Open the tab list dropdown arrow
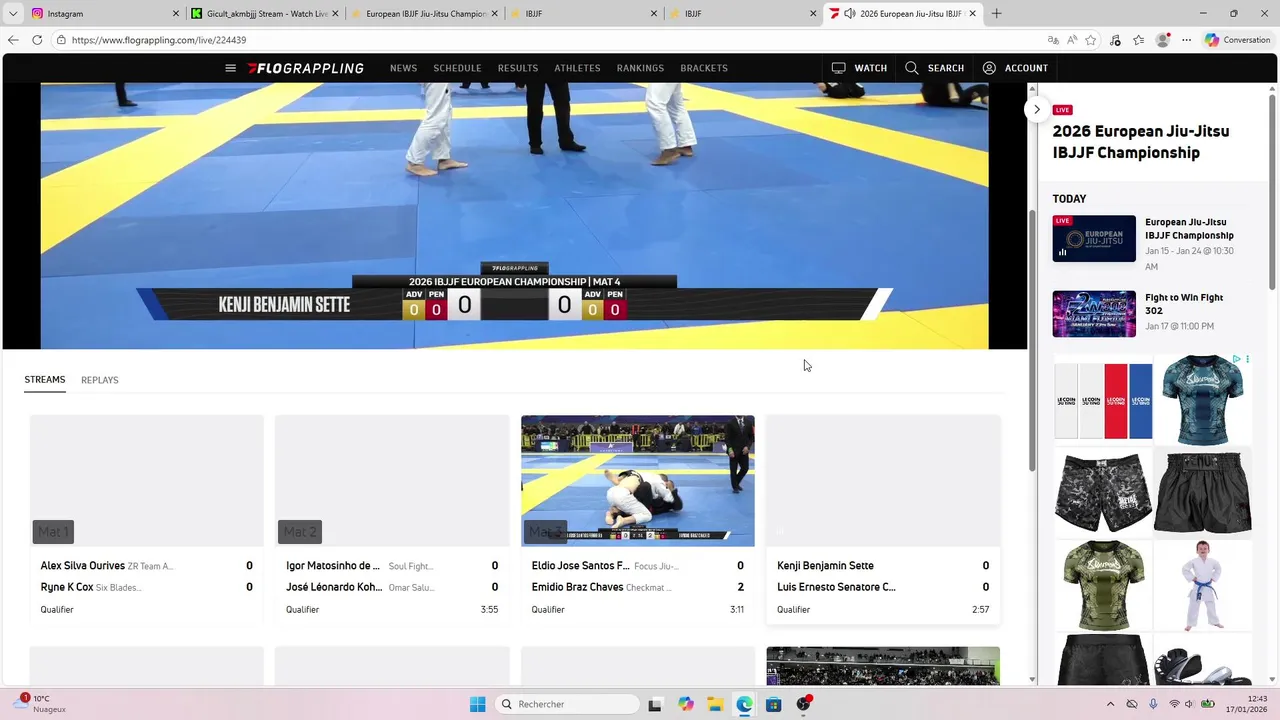 pyautogui.click(x=13, y=13)
